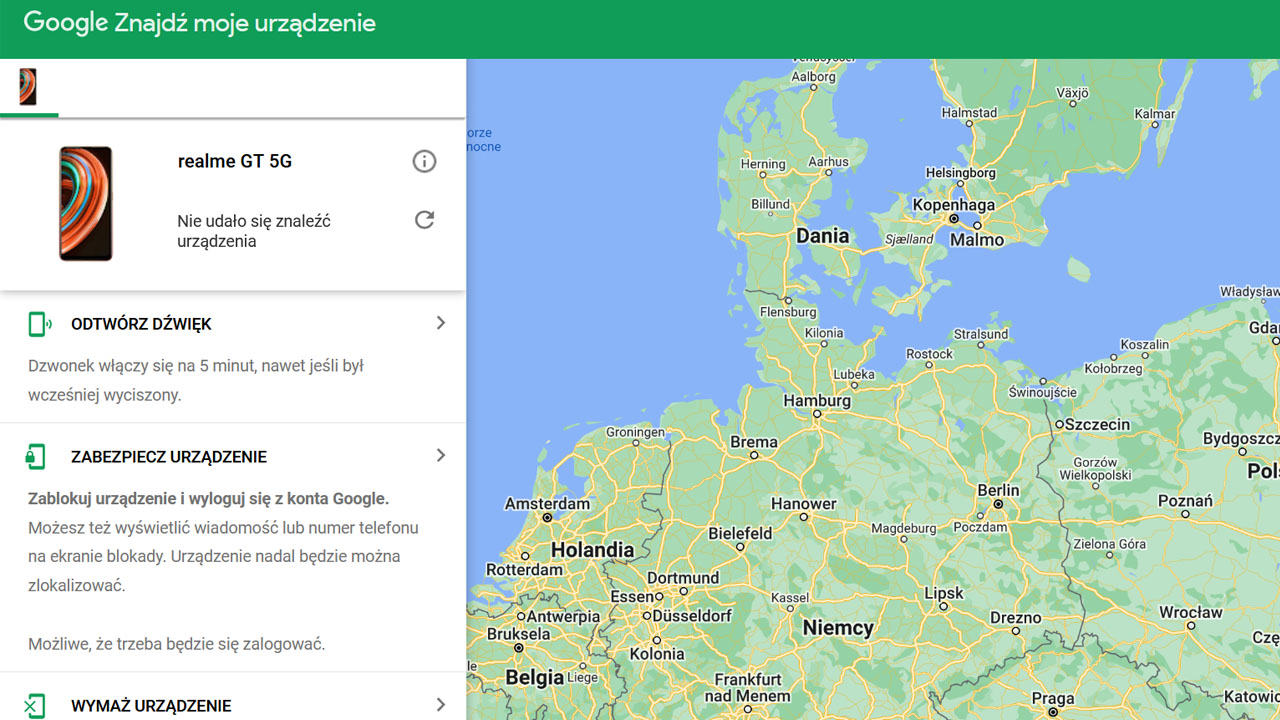This screenshot has width=1280, height=720.
Task: Click Kołobrzeg on the map
Action: tap(1113, 369)
